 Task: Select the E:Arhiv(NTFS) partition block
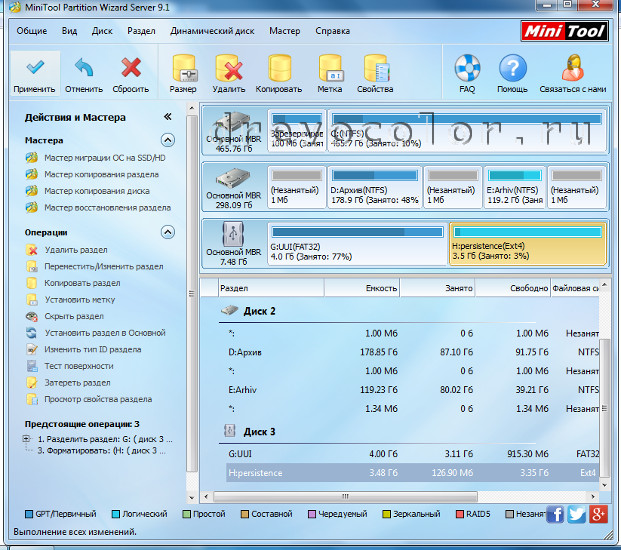[515, 187]
